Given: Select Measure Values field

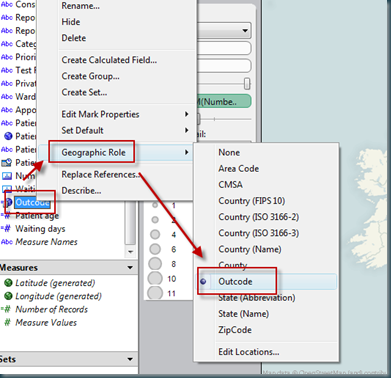Looking at the screenshot, I should pyautogui.click(x=46, y=323).
